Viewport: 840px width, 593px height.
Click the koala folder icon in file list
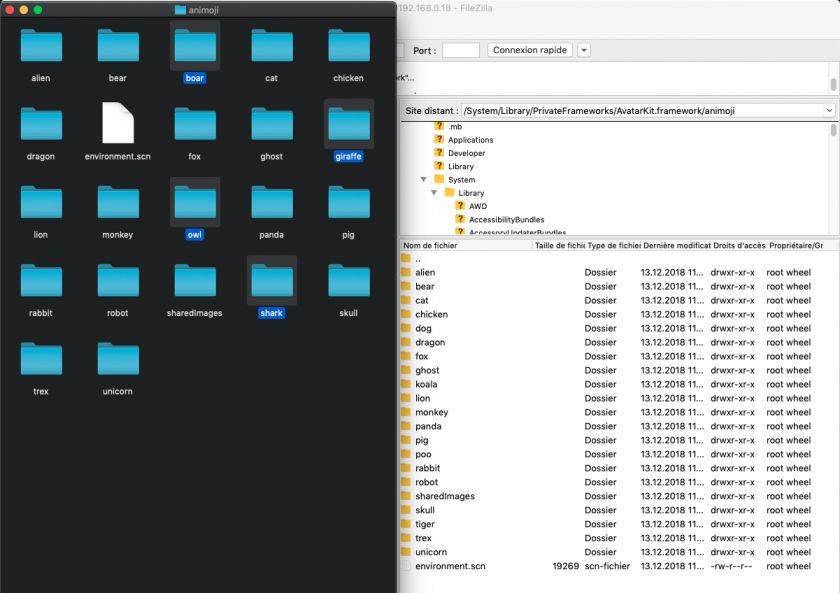pos(406,384)
